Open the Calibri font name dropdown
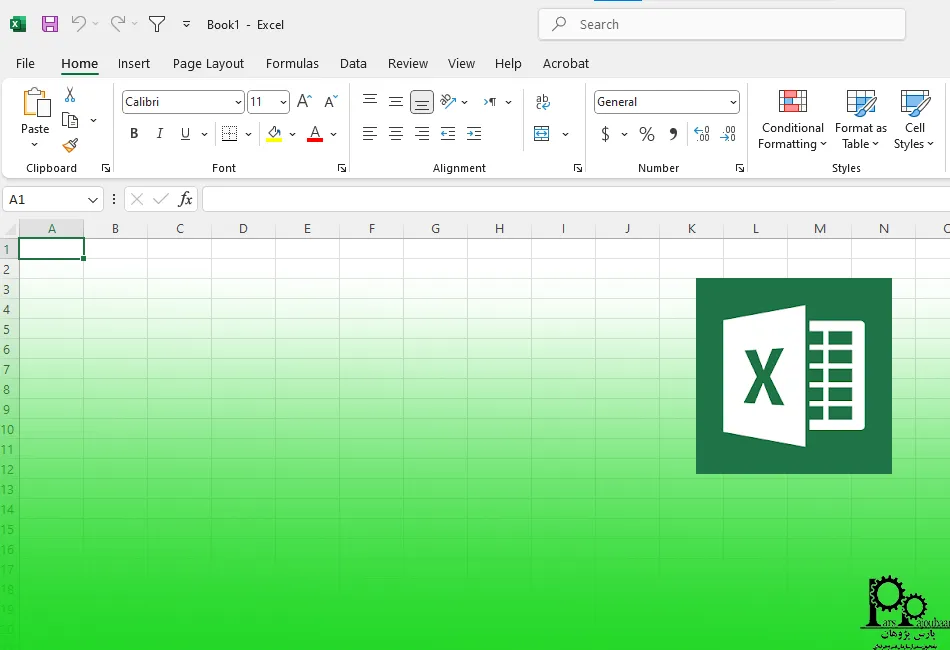 (x=238, y=102)
